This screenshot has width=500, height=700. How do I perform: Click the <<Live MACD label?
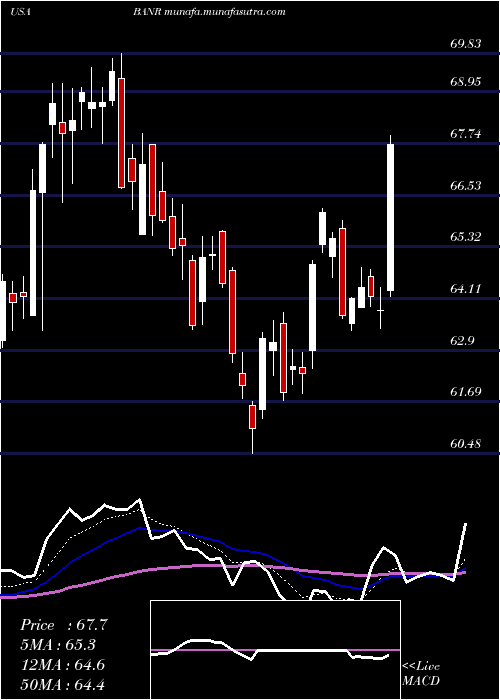421,674
